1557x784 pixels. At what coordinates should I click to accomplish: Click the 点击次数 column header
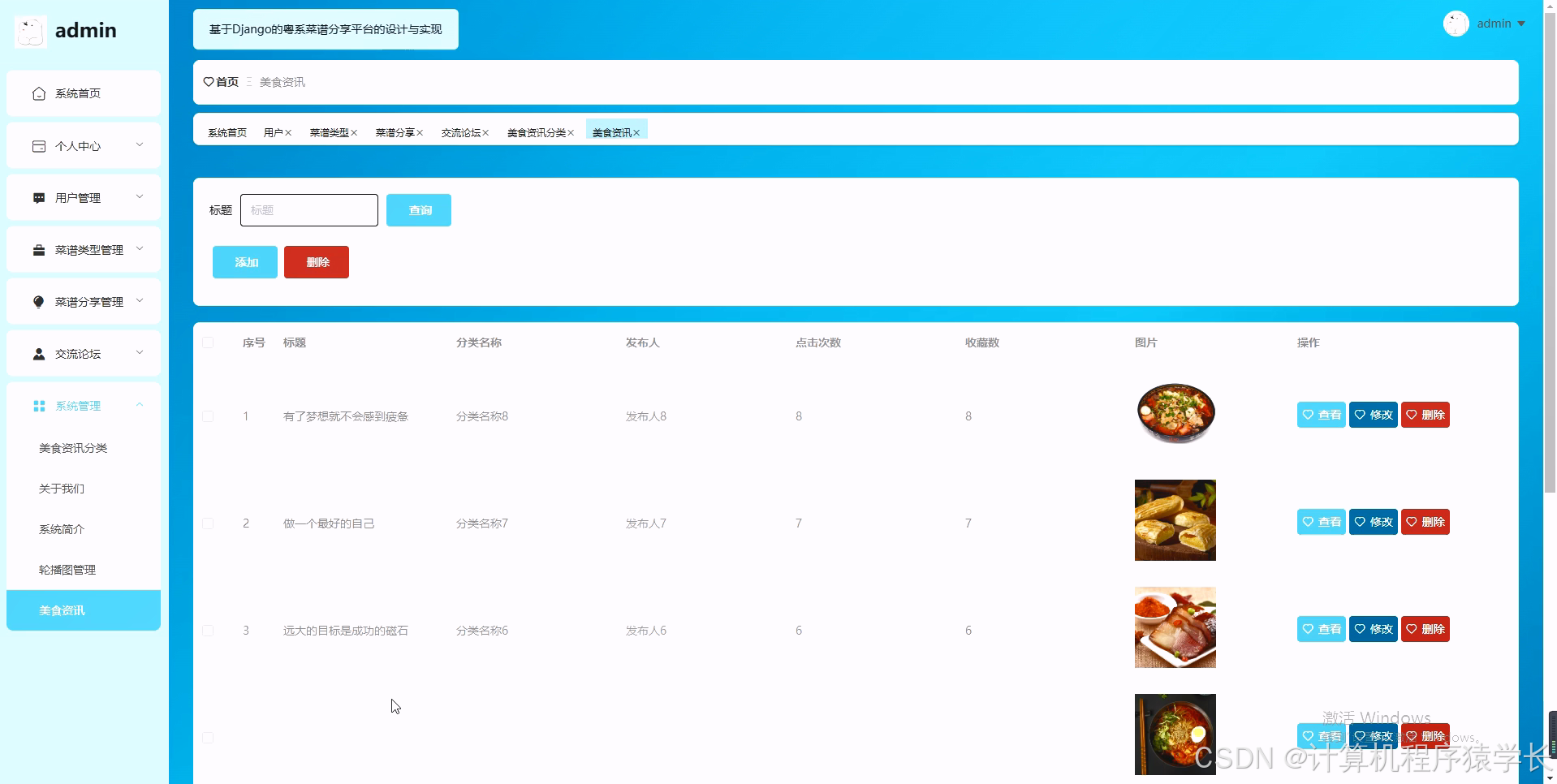click(818, 342)
